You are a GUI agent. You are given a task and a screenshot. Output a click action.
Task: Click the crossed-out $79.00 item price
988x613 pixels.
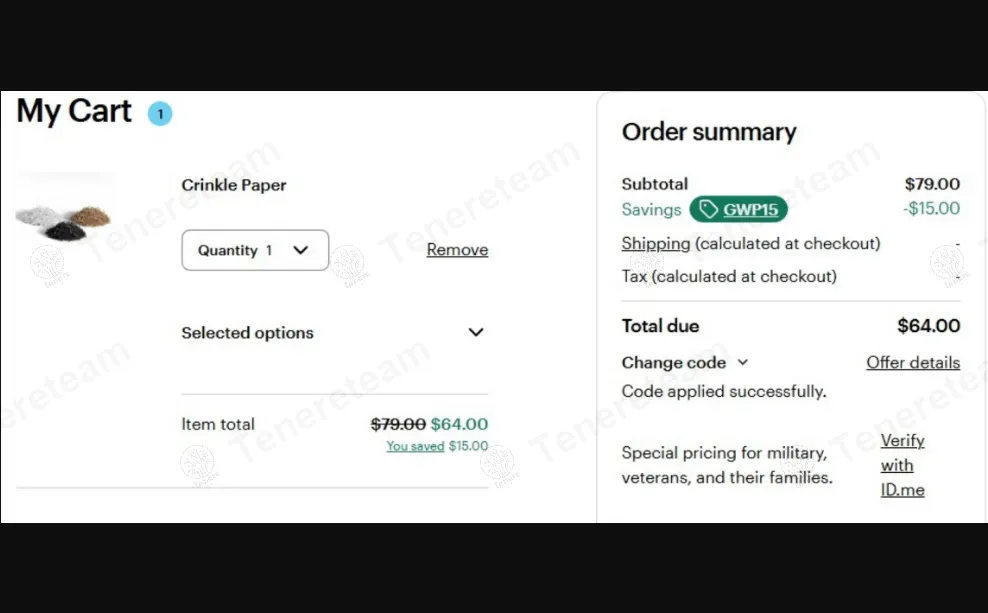tap(398, 424)
